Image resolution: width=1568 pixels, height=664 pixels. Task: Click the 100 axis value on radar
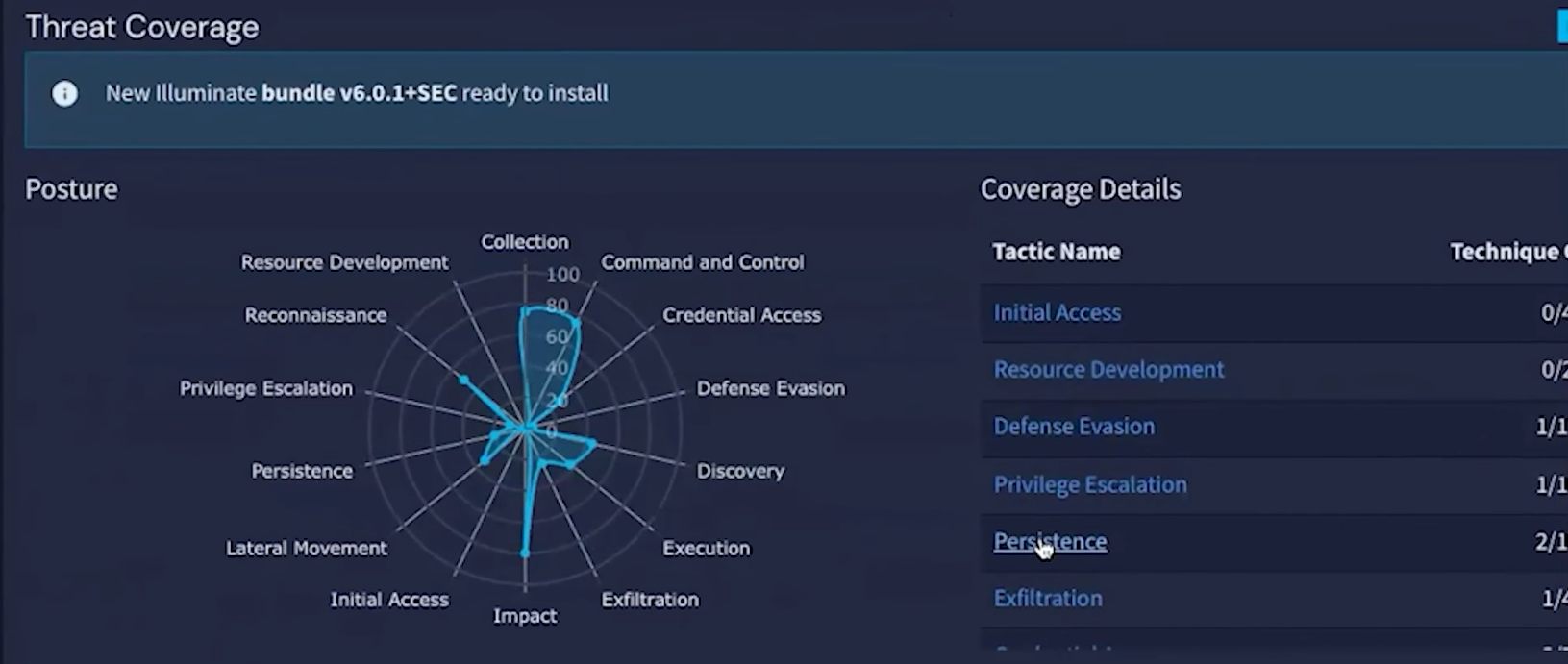[x=563, y=275]
